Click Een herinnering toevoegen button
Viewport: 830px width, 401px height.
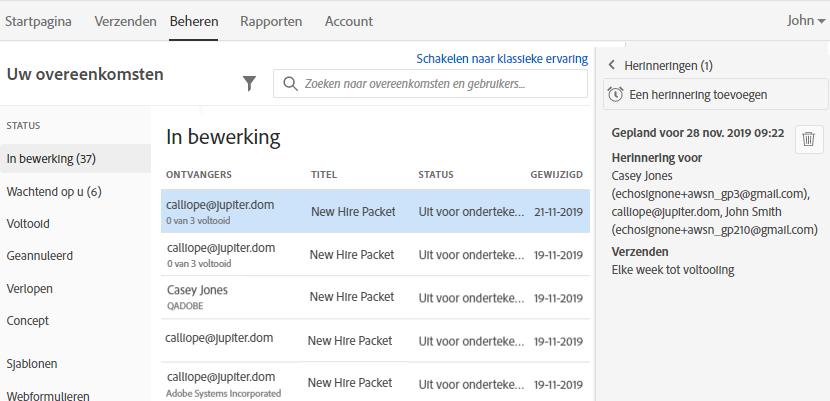(x=716, y=94)
